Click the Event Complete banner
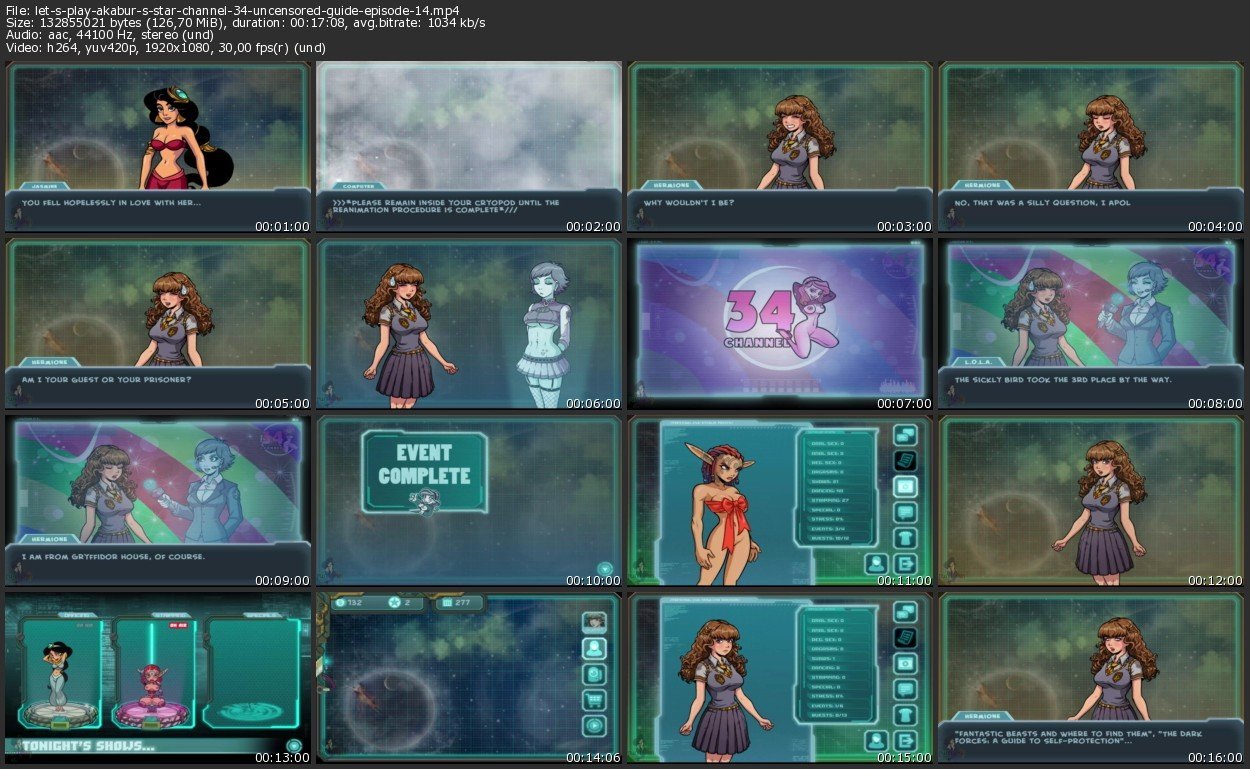Viewport: 1250px width, 769px height. click(x=424, y=472)
